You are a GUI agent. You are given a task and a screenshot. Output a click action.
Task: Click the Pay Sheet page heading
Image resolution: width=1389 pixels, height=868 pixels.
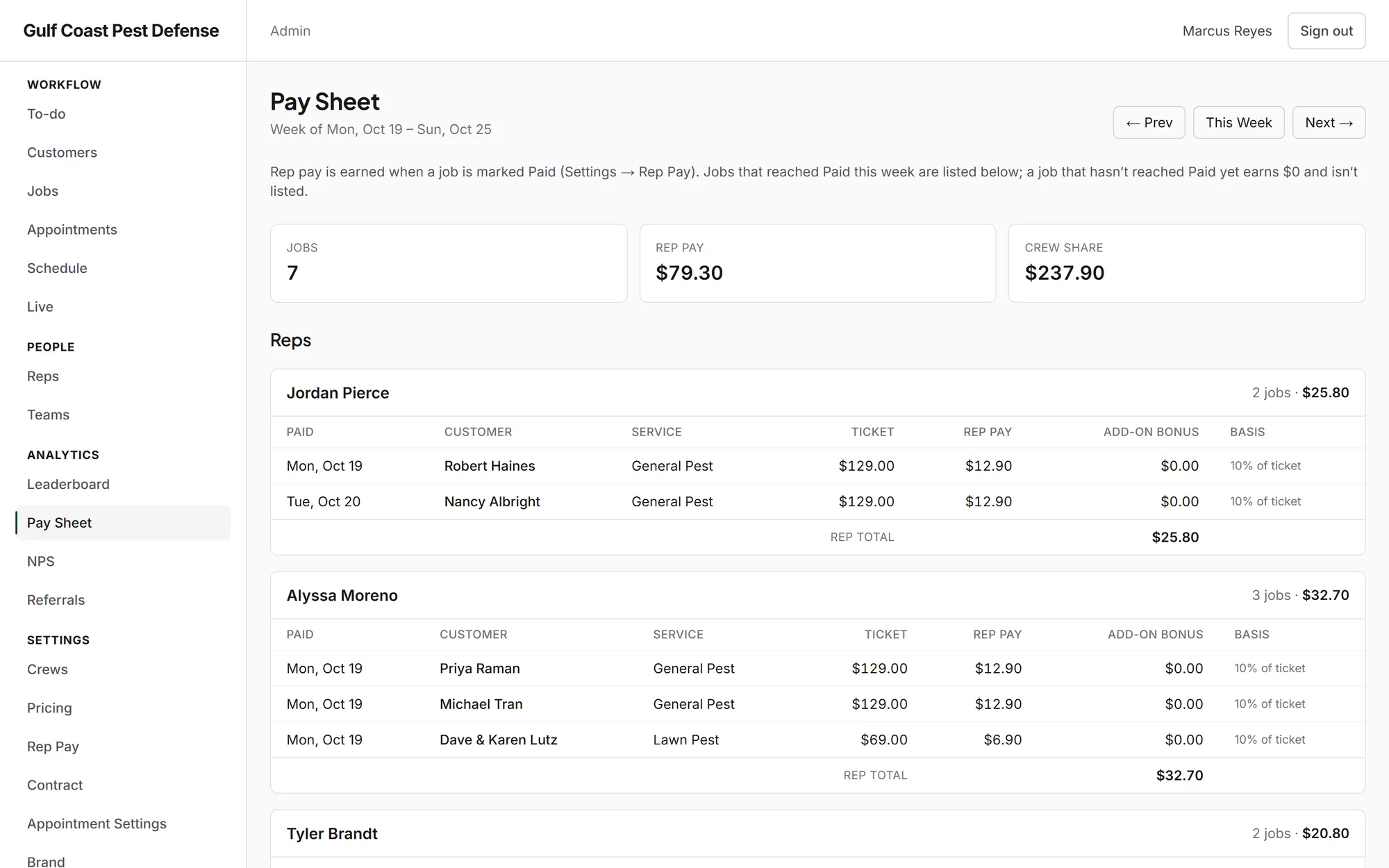point(324,102)
